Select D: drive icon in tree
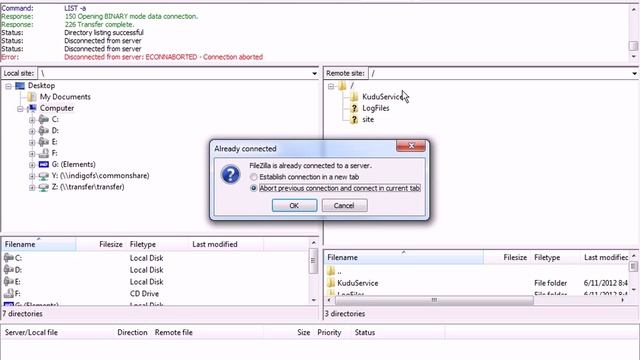The width and height of the screenshot is (640, 360). 44,131
